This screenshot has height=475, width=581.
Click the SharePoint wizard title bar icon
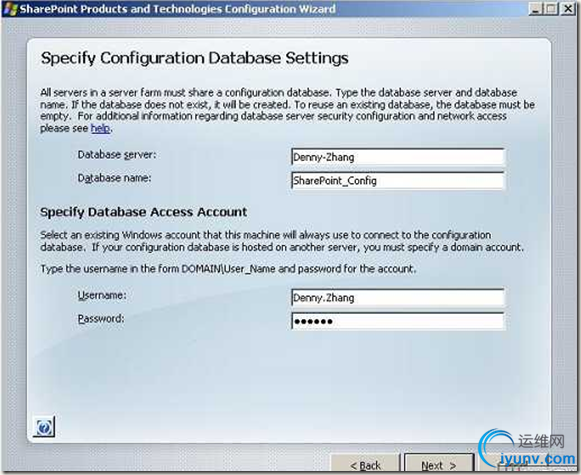point(10,9)
